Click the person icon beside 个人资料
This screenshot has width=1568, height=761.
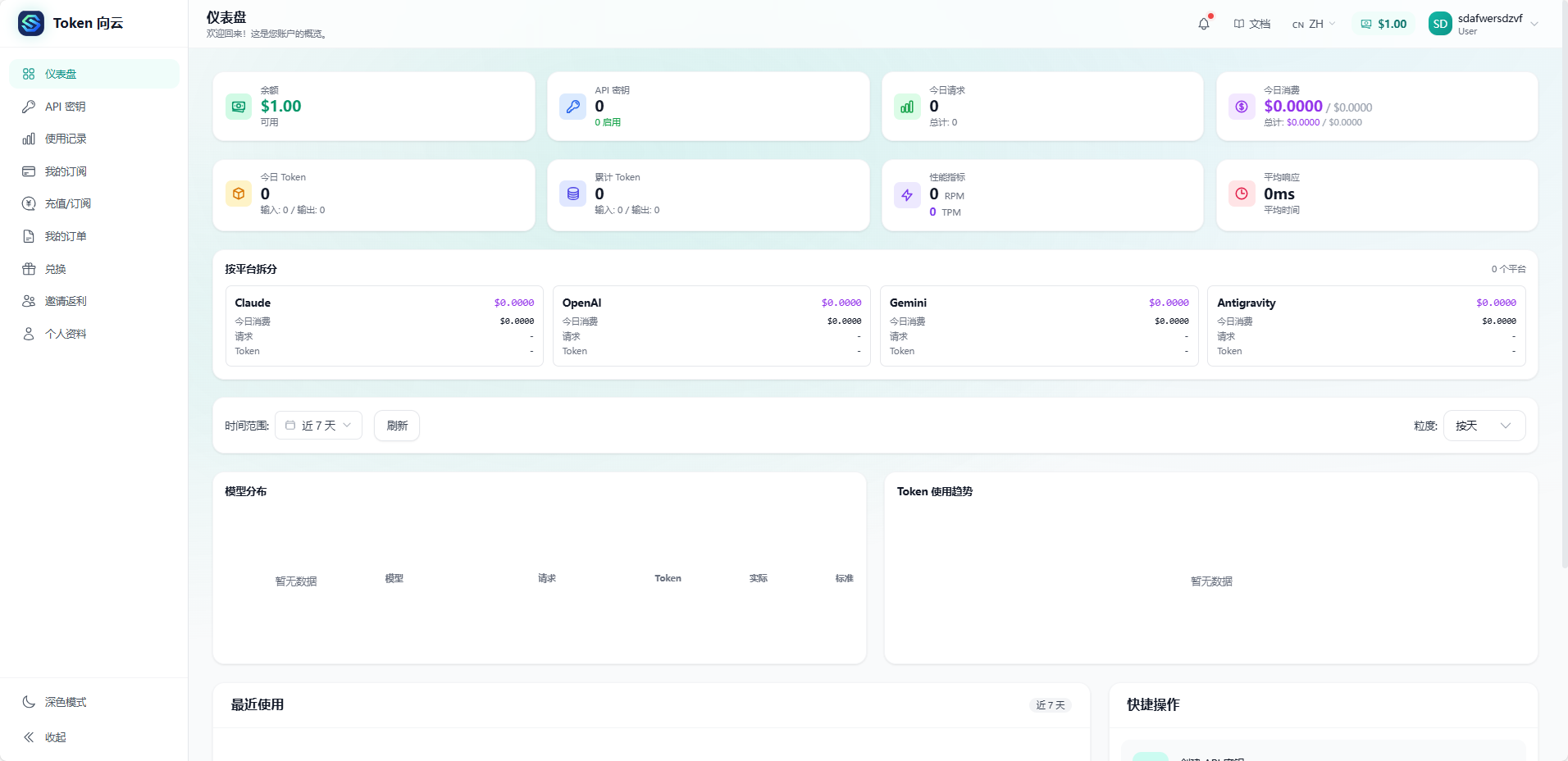29,334
